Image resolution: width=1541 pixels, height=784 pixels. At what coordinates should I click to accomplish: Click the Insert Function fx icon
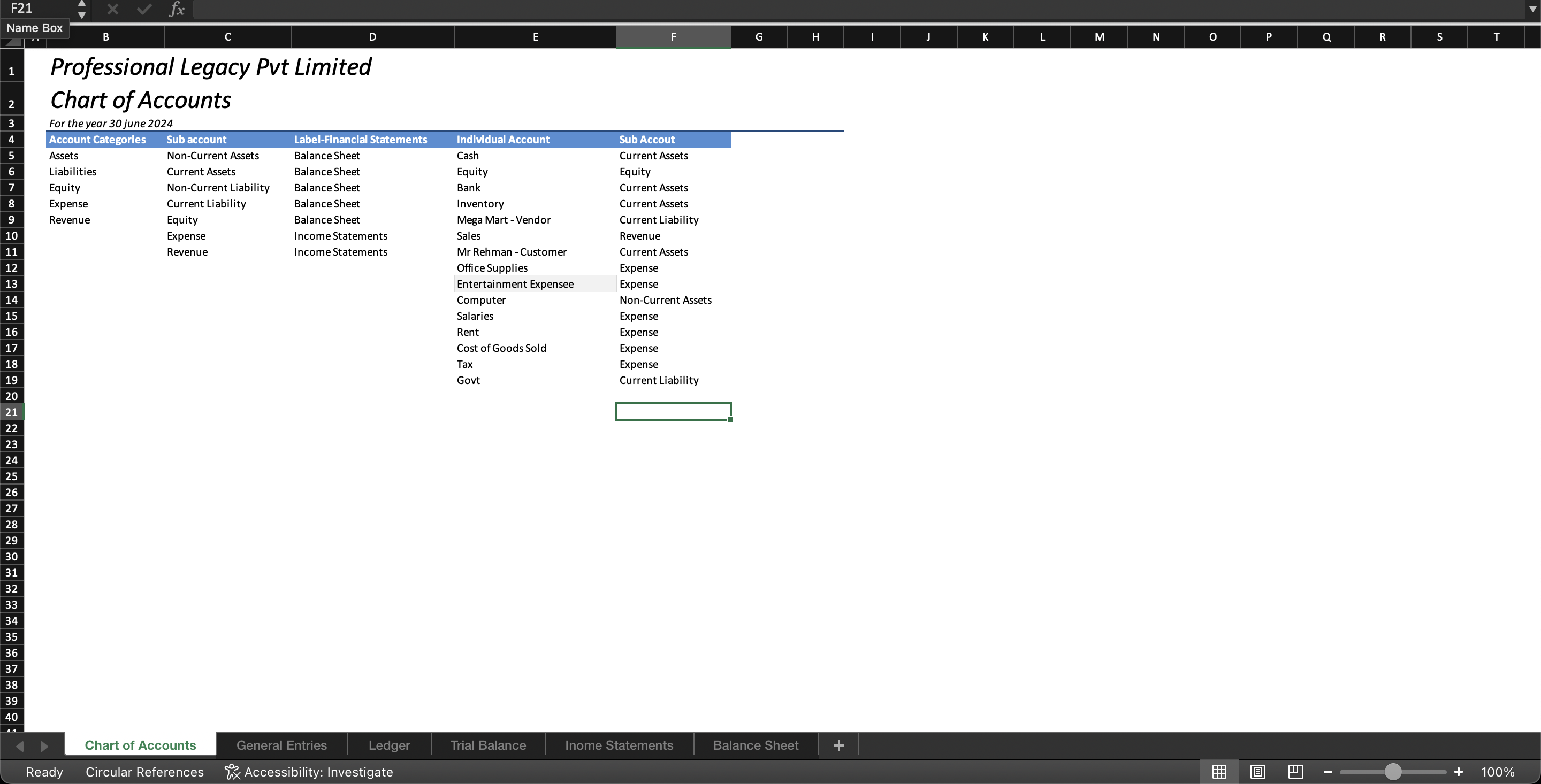pyautogui.click(x=177, y=9)
